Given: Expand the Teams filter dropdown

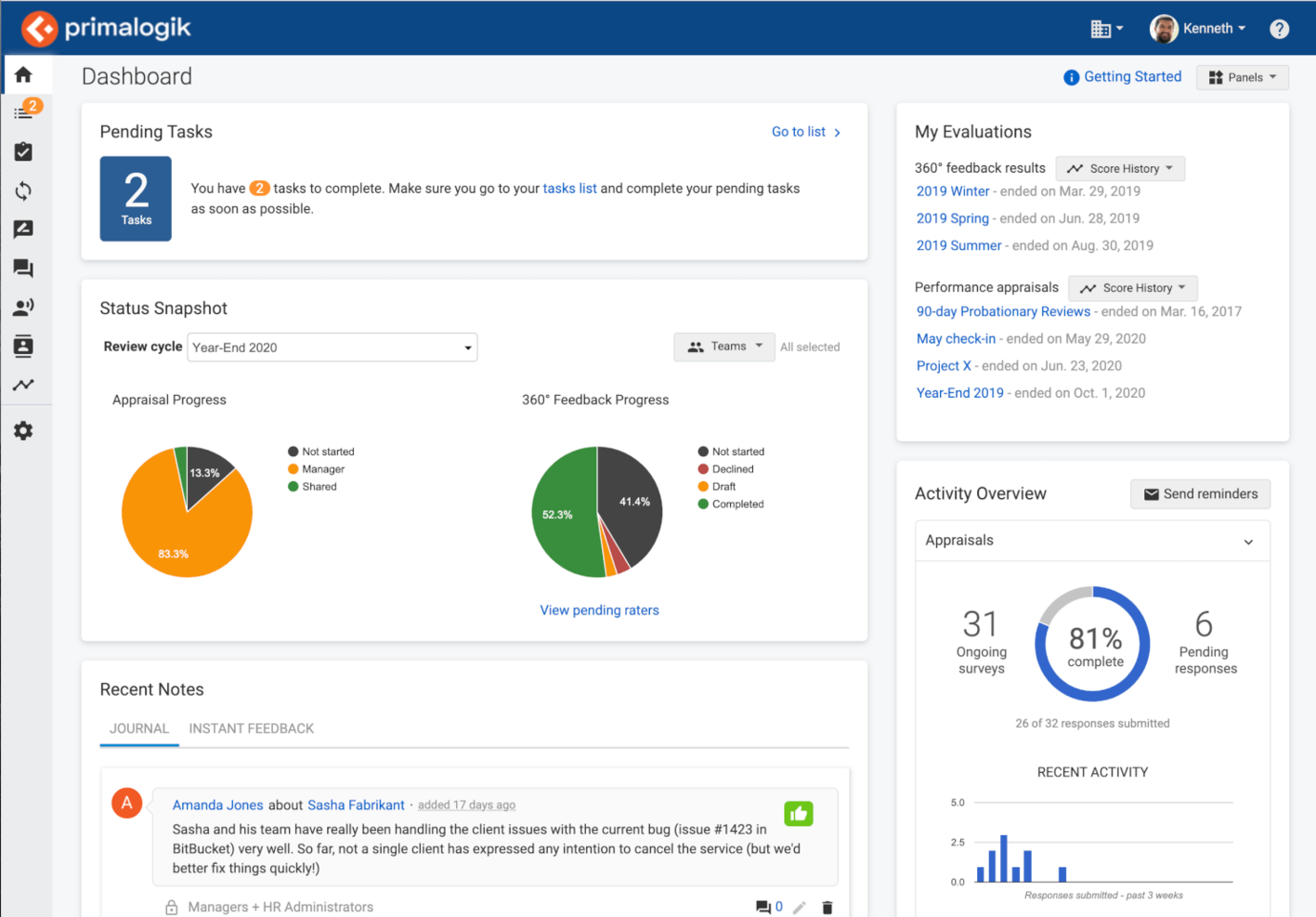Looking at the screenshot, I should [x=724, y=347].
